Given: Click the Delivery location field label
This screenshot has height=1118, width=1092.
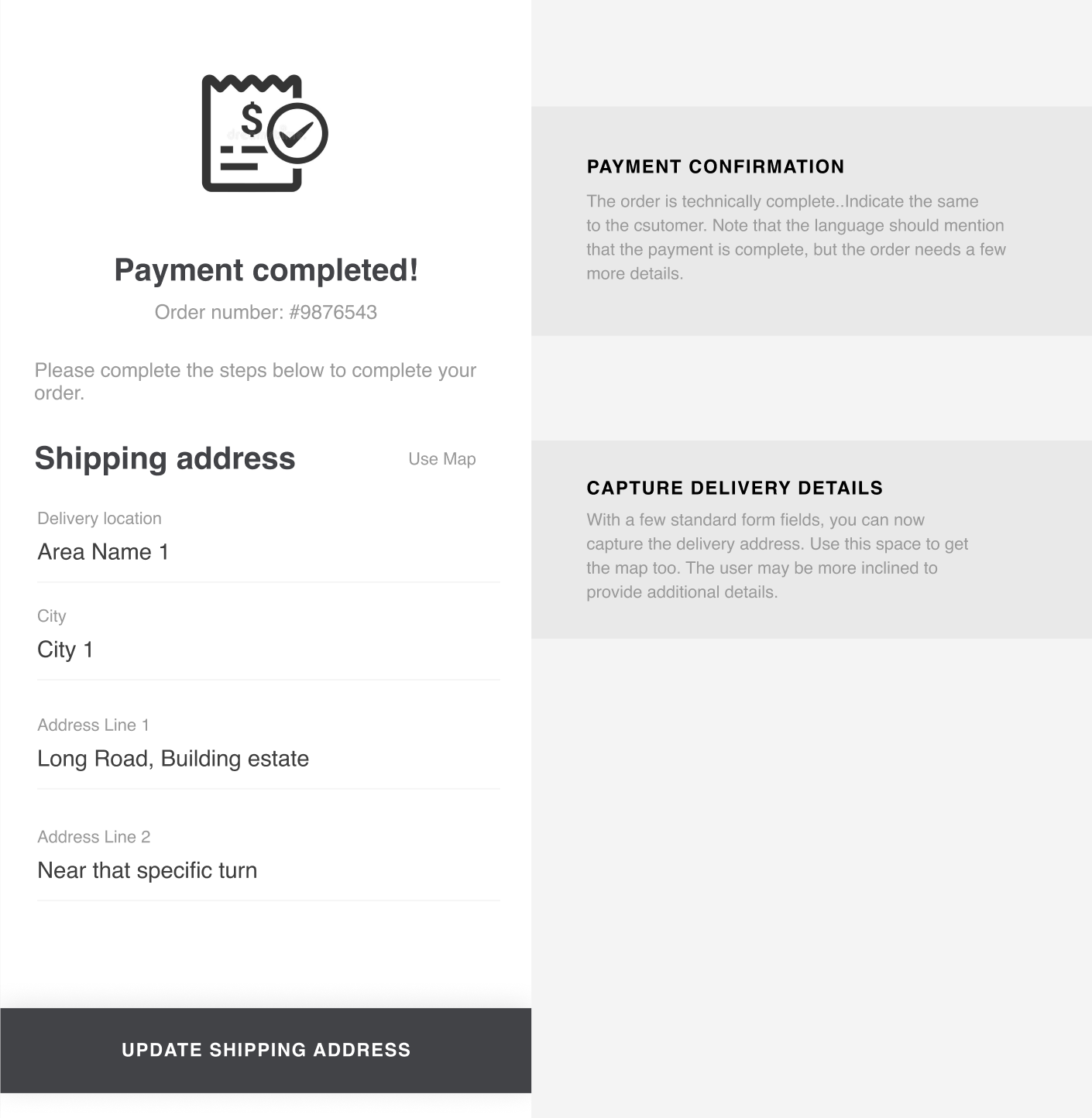Looking at the screenshot, I should coord(99,519).
